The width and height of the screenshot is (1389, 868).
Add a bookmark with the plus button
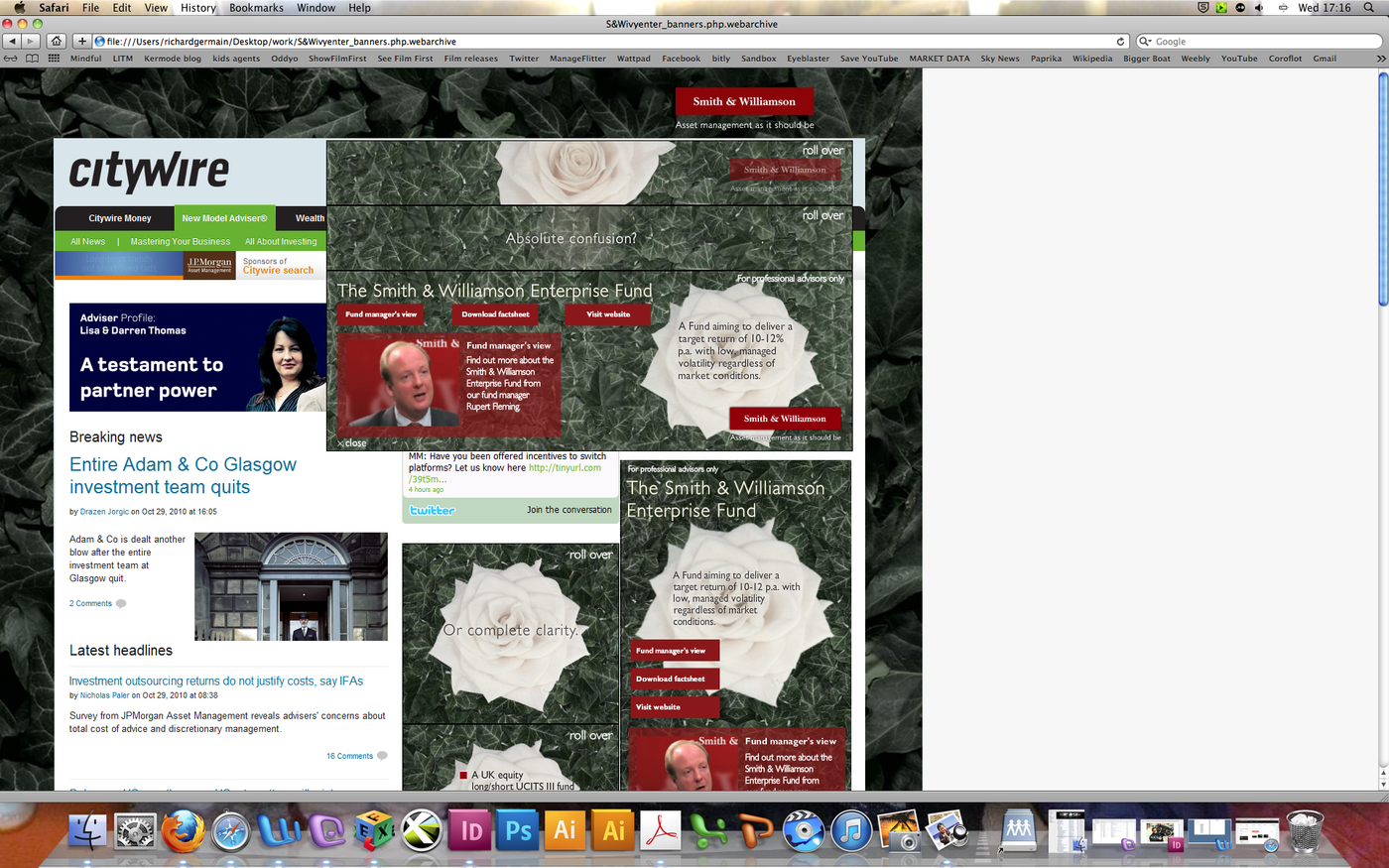coord(82,41)
